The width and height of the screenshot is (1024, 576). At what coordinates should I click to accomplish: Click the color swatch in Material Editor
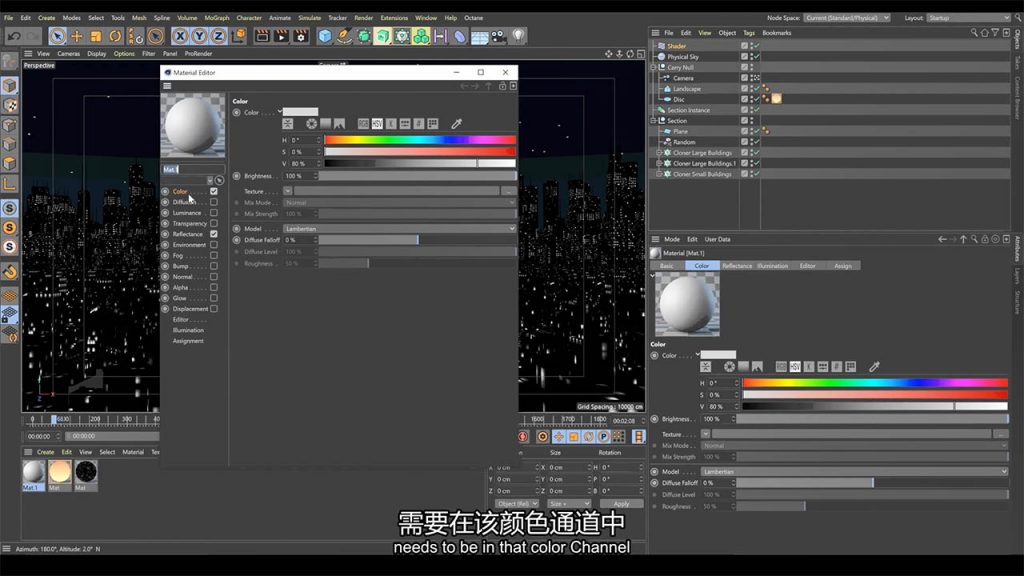[300, 112]
